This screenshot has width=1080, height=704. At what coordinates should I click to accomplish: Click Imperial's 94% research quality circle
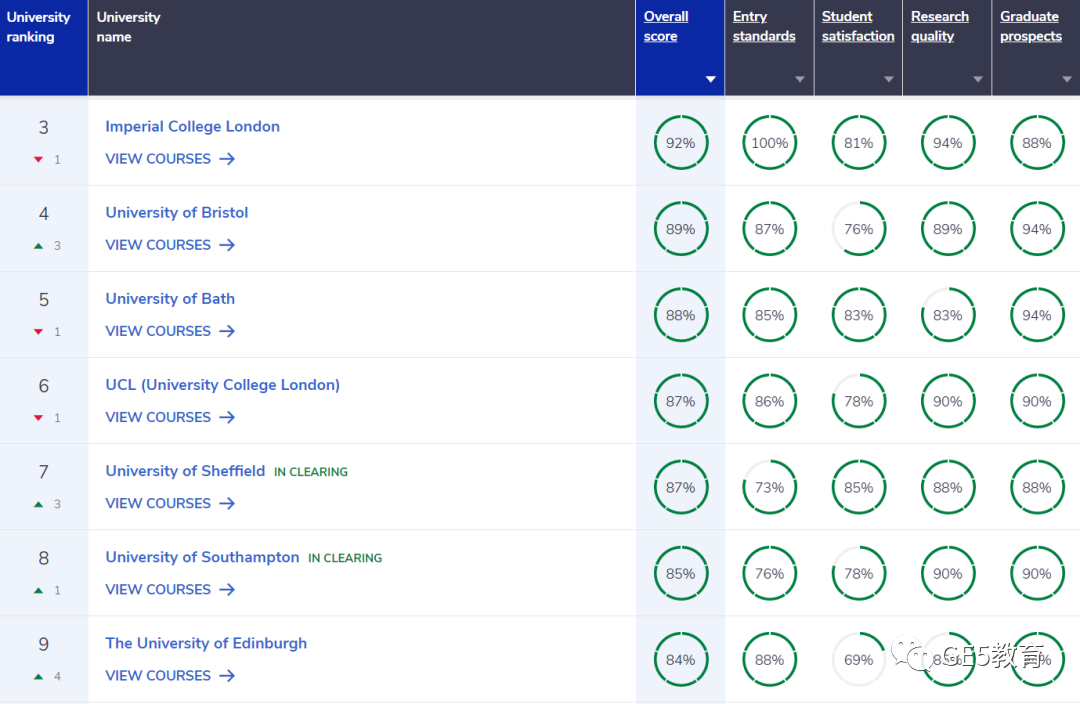(x=948, y=143)
